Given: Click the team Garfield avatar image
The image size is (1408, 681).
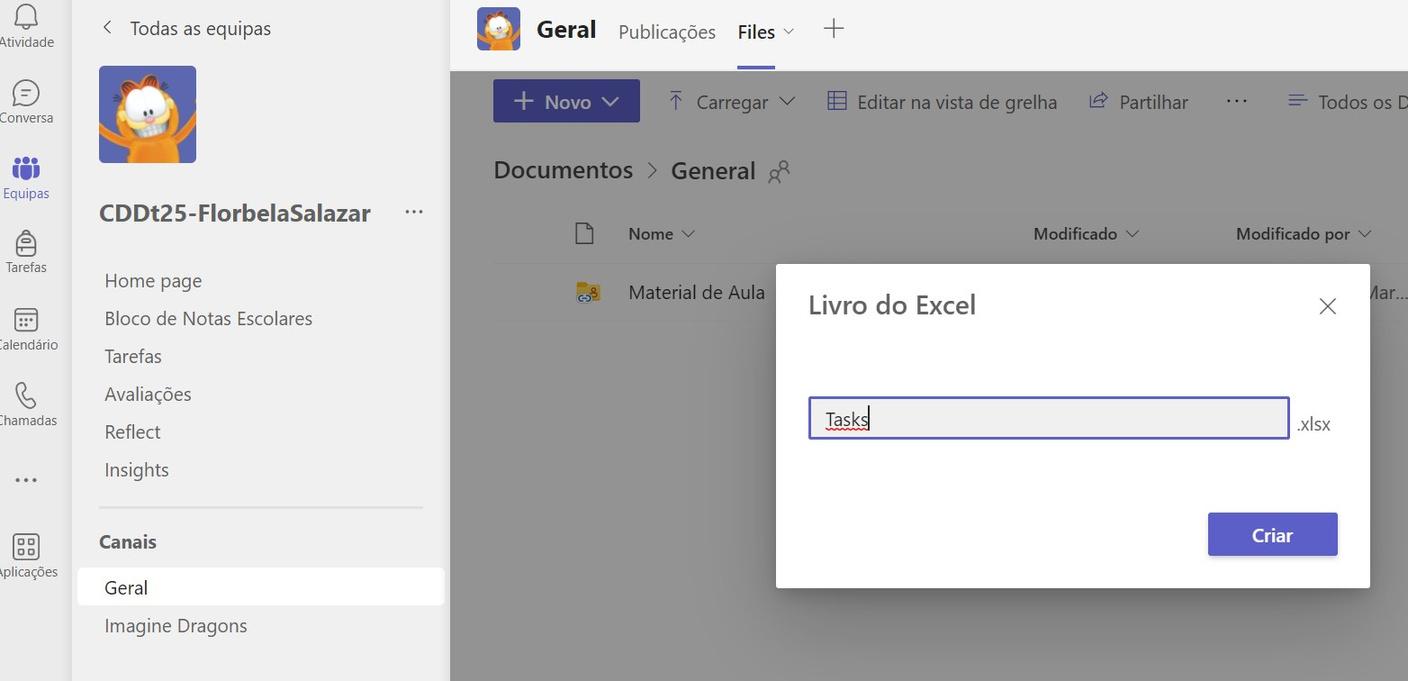Looking at the screenshot, I should click(147, 114).
